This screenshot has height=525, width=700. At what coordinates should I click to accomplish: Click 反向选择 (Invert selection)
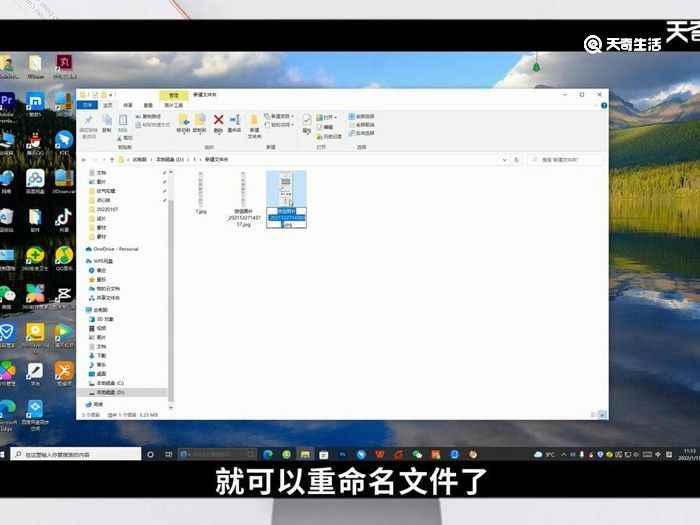[x=362, y=133]
